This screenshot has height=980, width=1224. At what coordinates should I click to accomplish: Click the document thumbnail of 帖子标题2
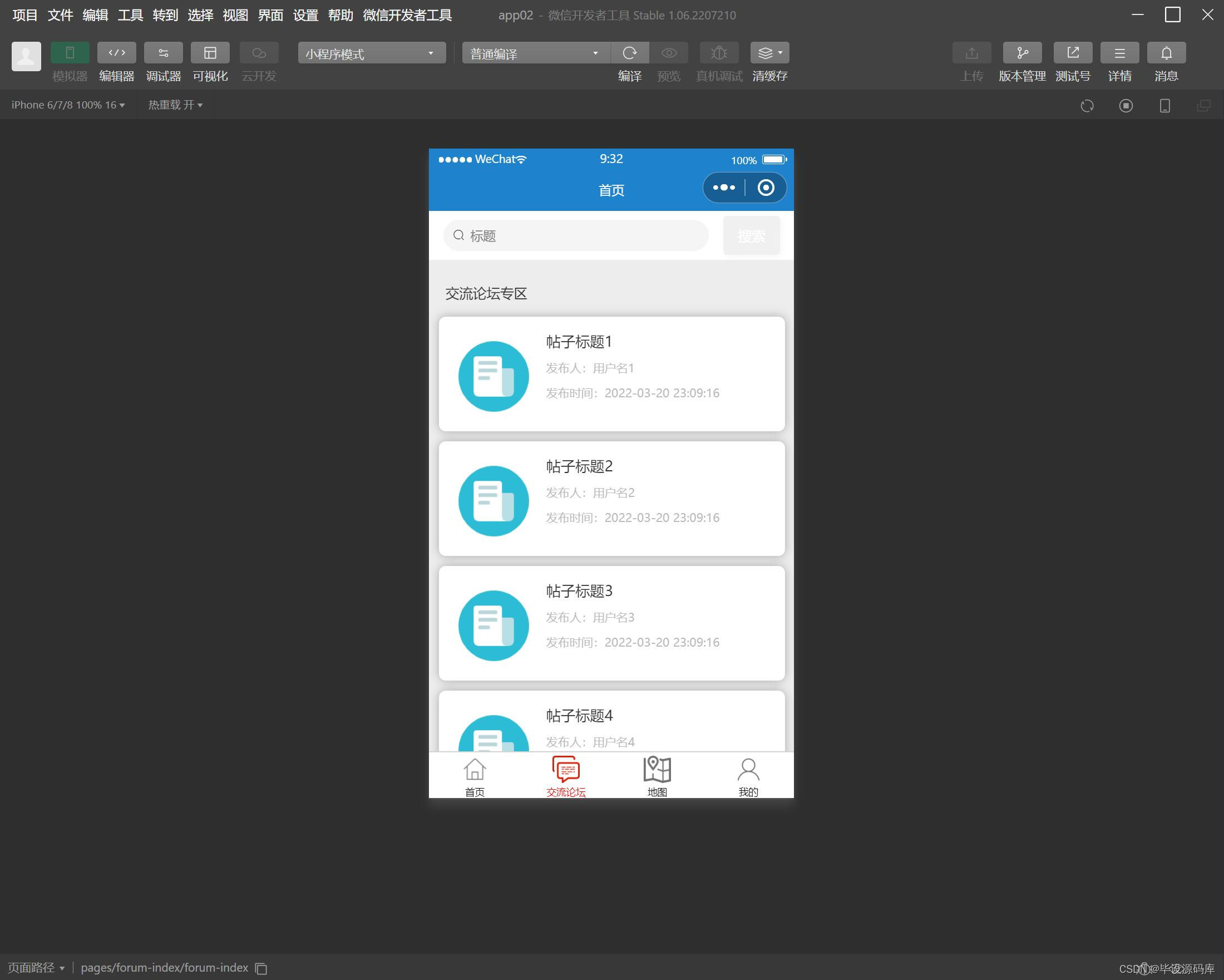click(493, 501)
